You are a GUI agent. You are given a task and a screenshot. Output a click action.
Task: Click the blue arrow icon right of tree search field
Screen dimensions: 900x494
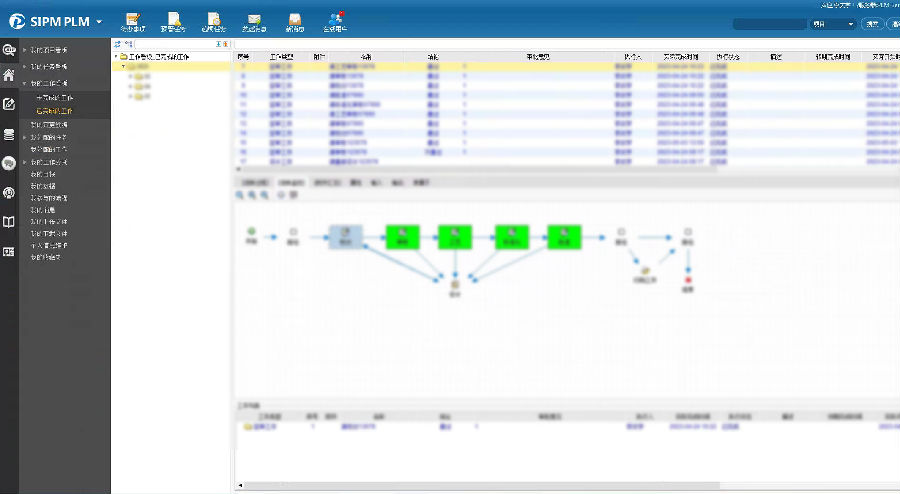pyautogui.click(x=219, y=44)
